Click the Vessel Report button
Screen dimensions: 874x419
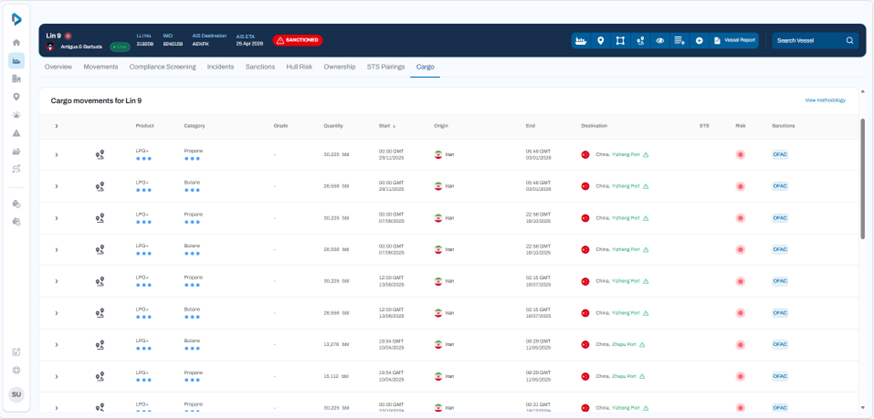735,41
